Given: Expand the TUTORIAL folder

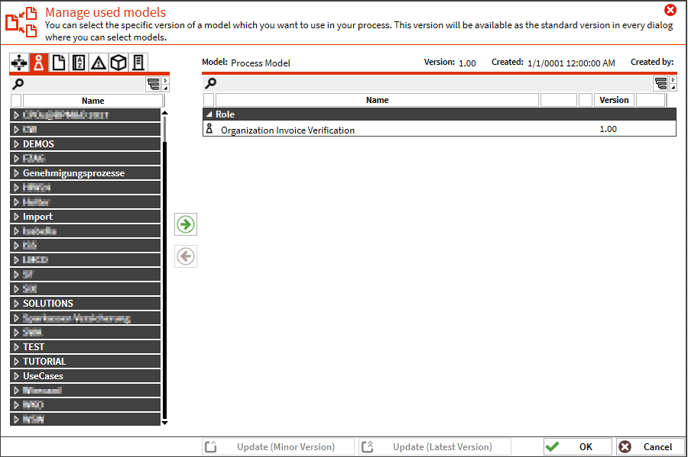Looking at the screenshot, I should pyautogui.click(x=16, y=361).
